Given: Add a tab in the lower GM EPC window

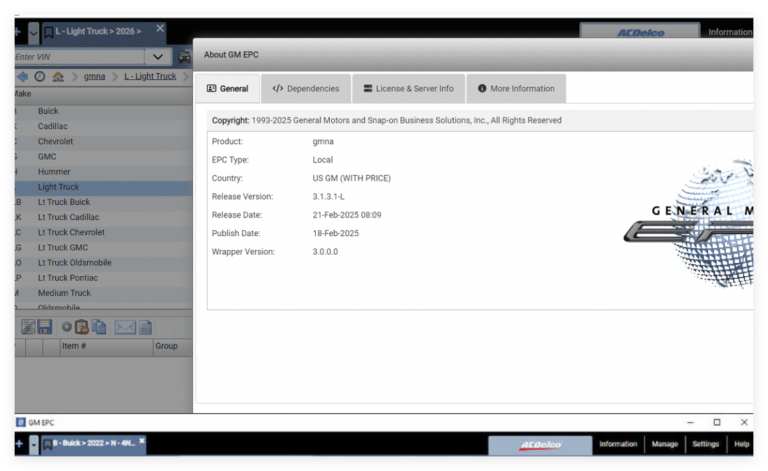Looking at the screenshot, I should tap(19, 444).
